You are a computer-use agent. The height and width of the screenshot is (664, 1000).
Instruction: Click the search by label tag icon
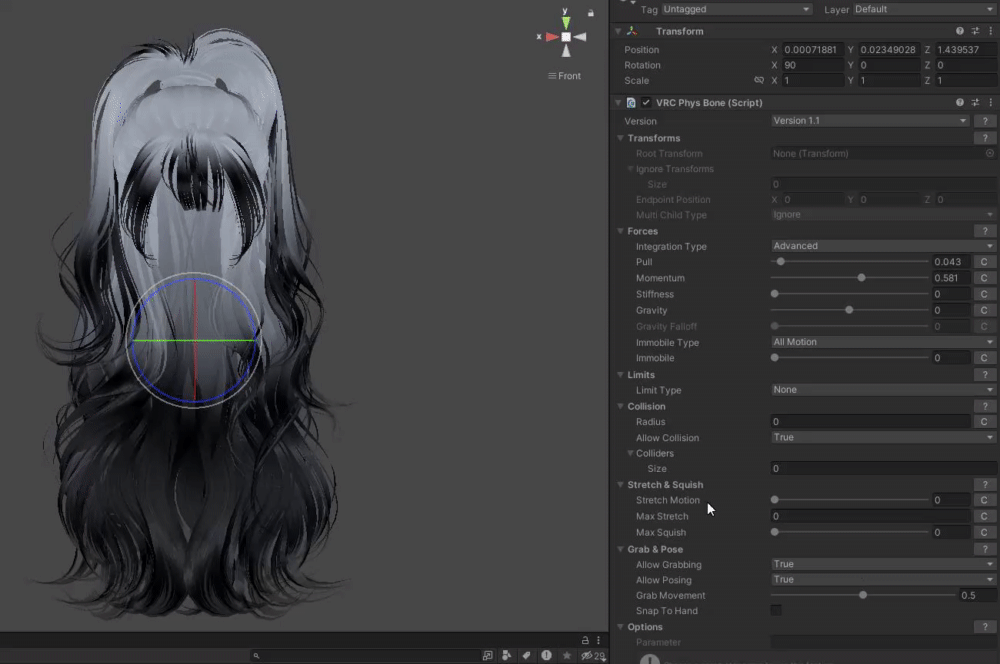(x=526, y=656)
